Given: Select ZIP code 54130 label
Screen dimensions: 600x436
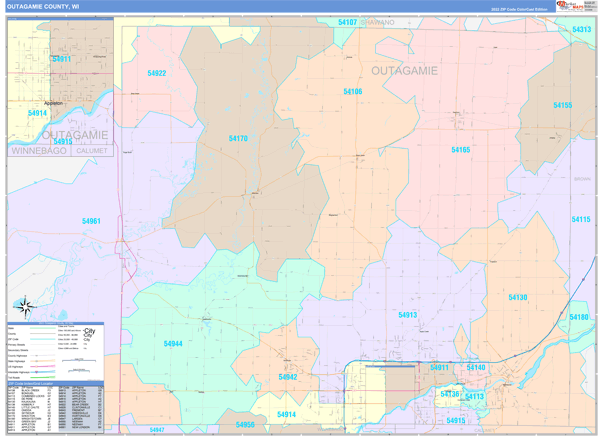Looking at the screenshot, I should coord(517,297).
